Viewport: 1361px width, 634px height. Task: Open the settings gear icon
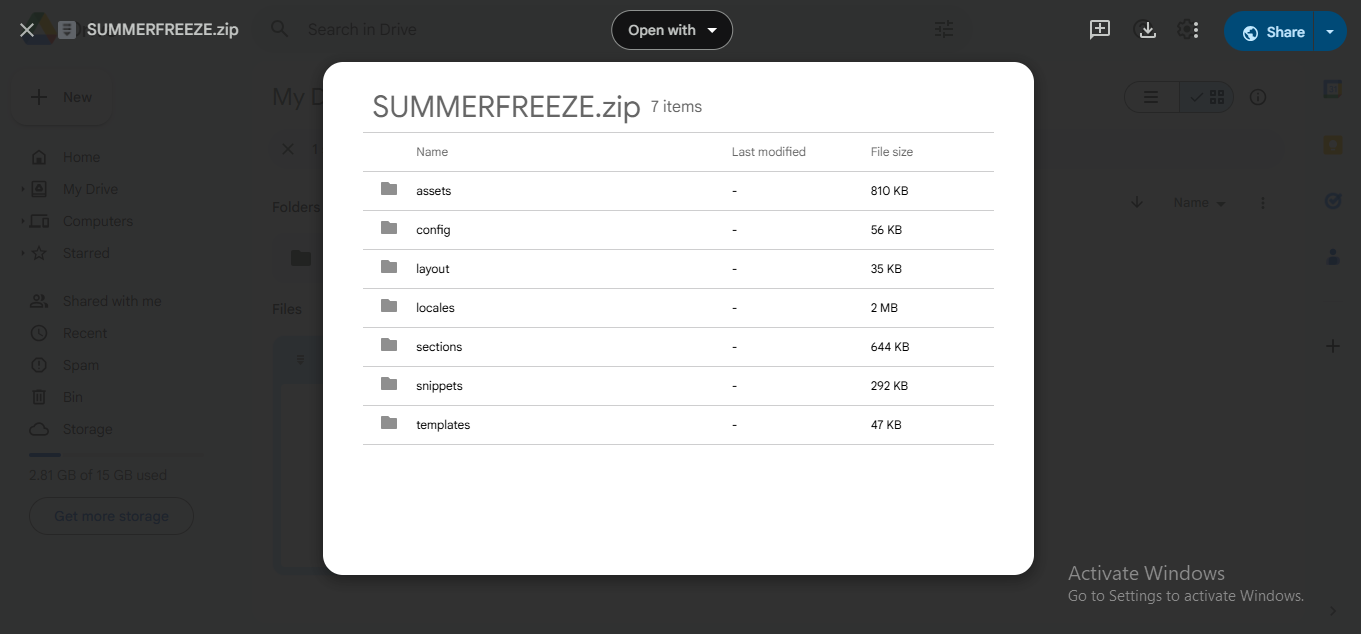[x=1188, y=30]
